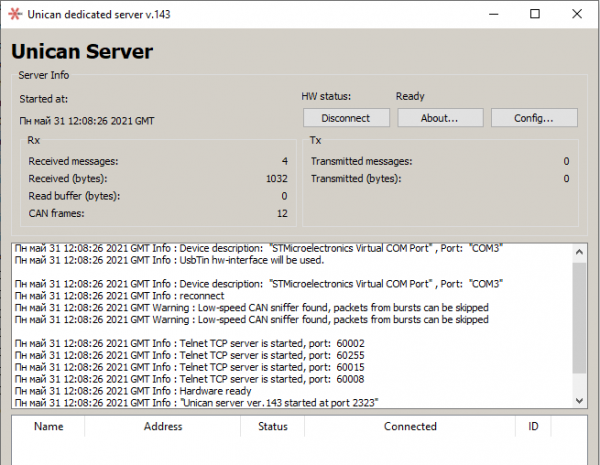Click the log scrollbar up arrow

[579, 252]
